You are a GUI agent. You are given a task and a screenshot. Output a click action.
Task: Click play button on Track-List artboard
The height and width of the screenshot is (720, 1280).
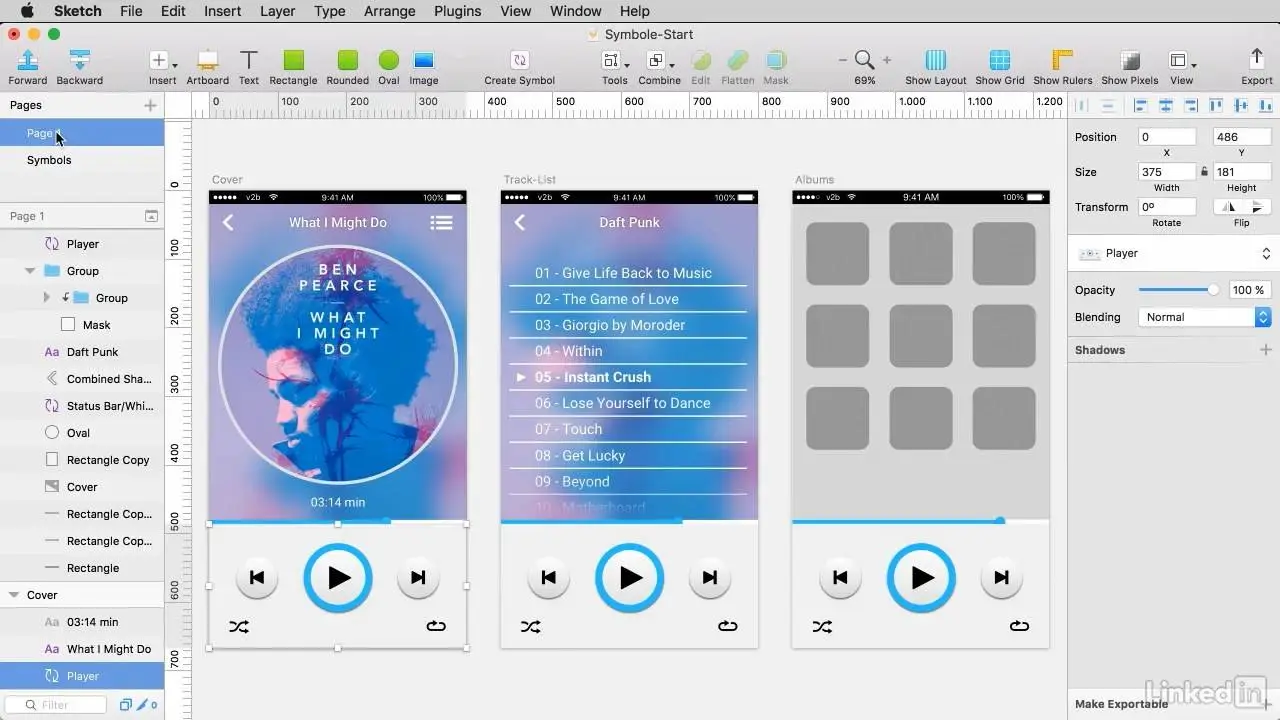tap(629, 577)
